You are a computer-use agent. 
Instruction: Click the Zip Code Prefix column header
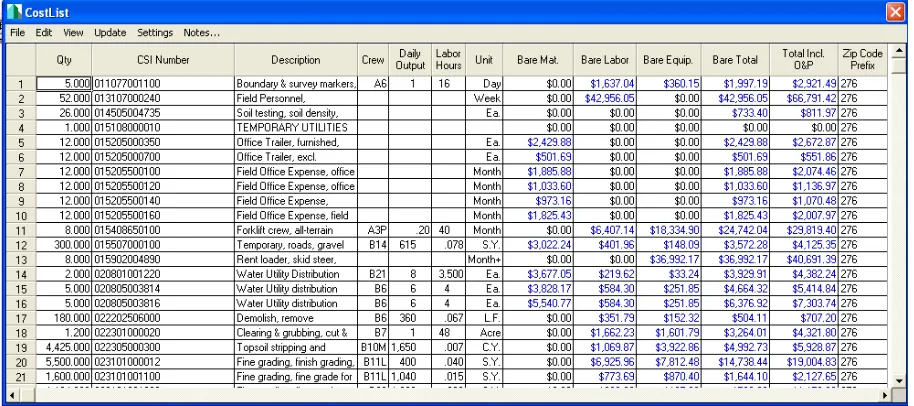click(863, 60)
